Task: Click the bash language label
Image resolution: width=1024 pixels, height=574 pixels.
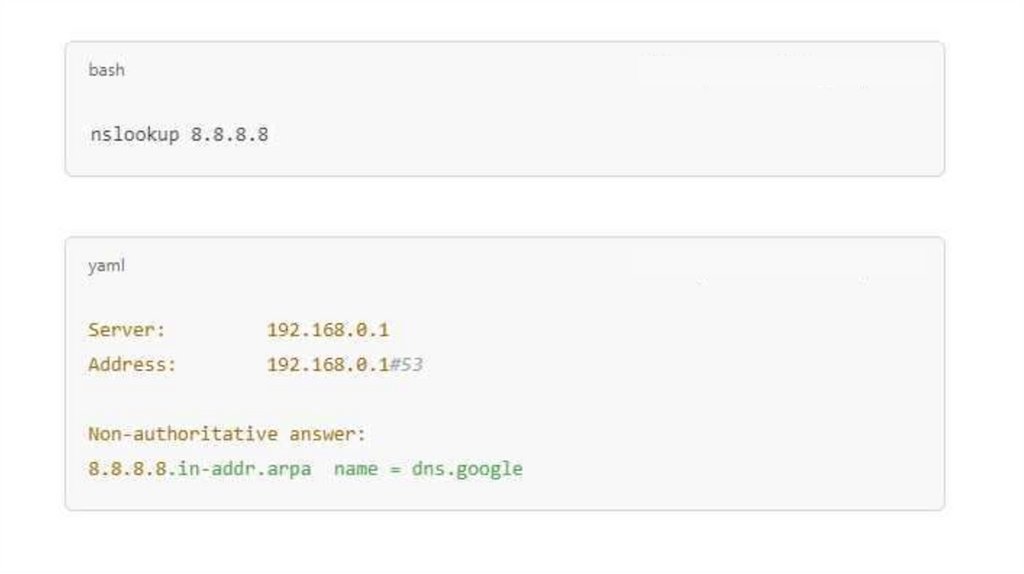Action: coord(106,70)
